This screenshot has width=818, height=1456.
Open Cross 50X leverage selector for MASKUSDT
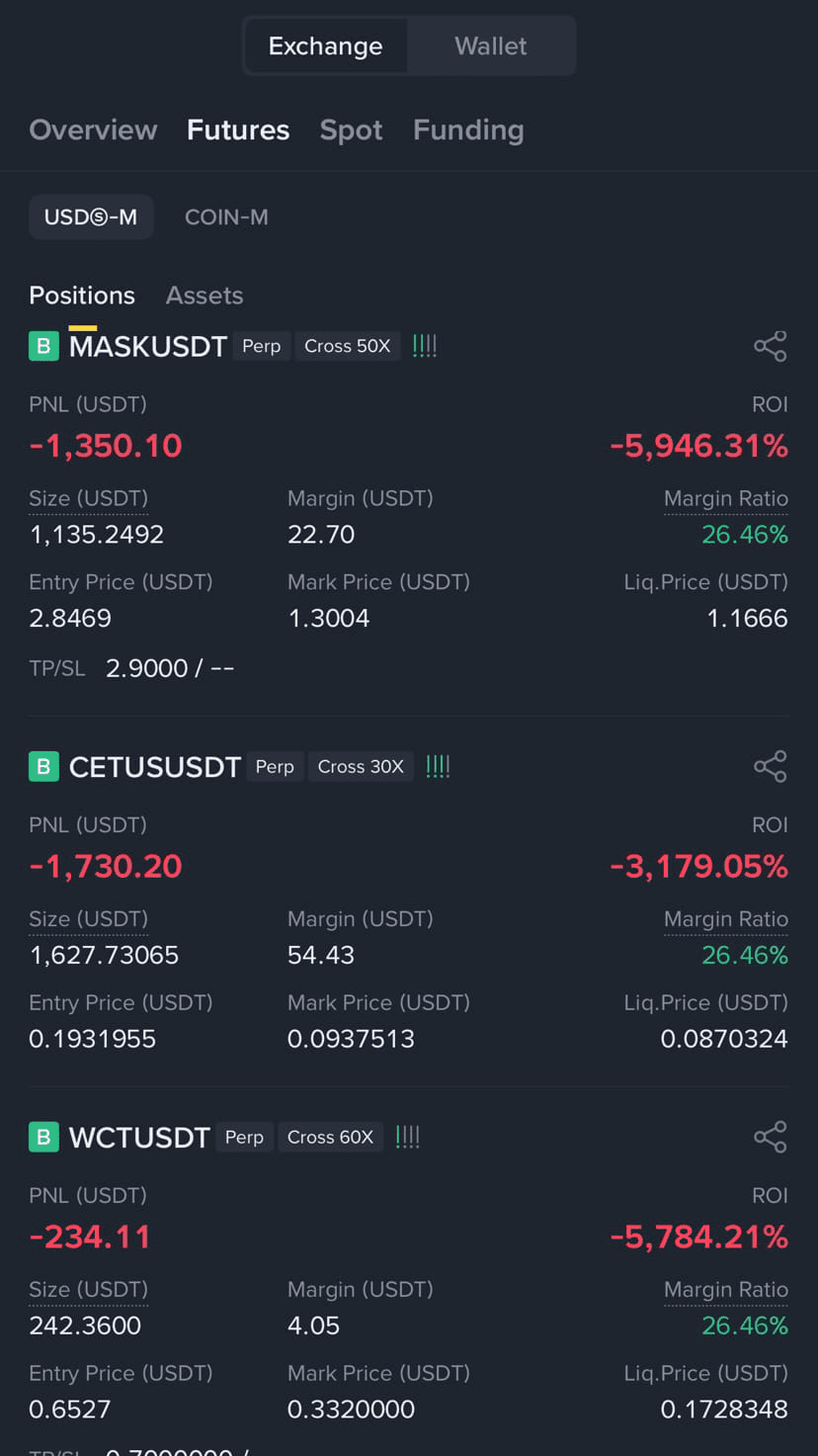tap(348, 346)
